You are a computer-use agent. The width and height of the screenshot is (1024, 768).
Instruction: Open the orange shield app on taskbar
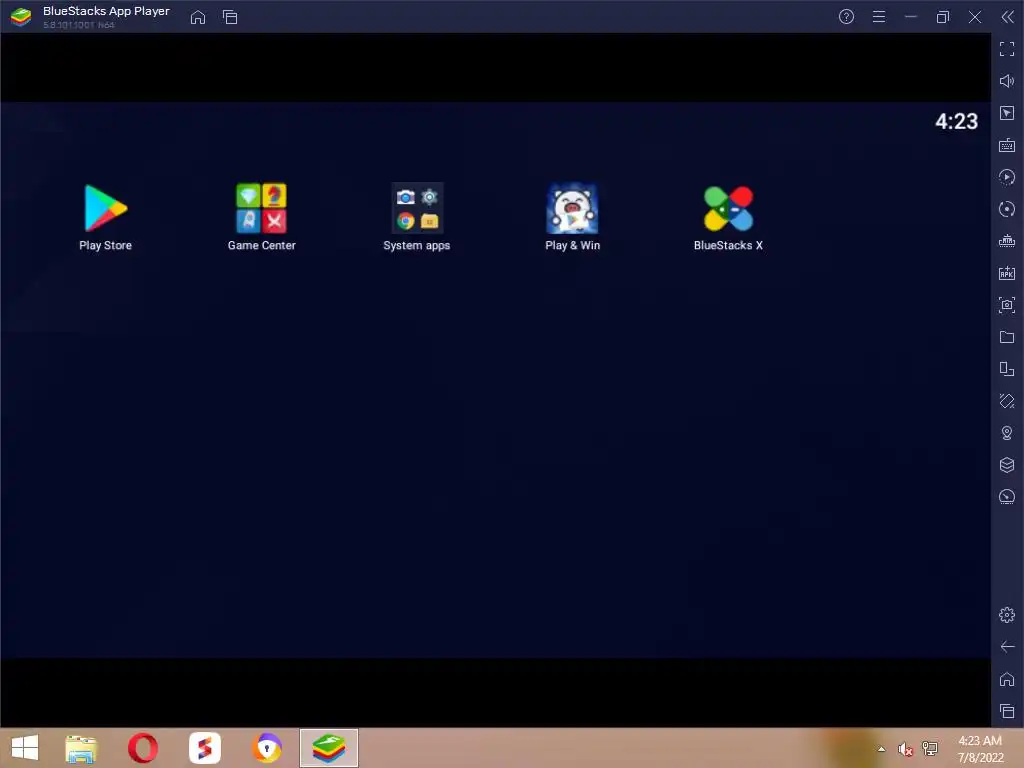[266, 748]
